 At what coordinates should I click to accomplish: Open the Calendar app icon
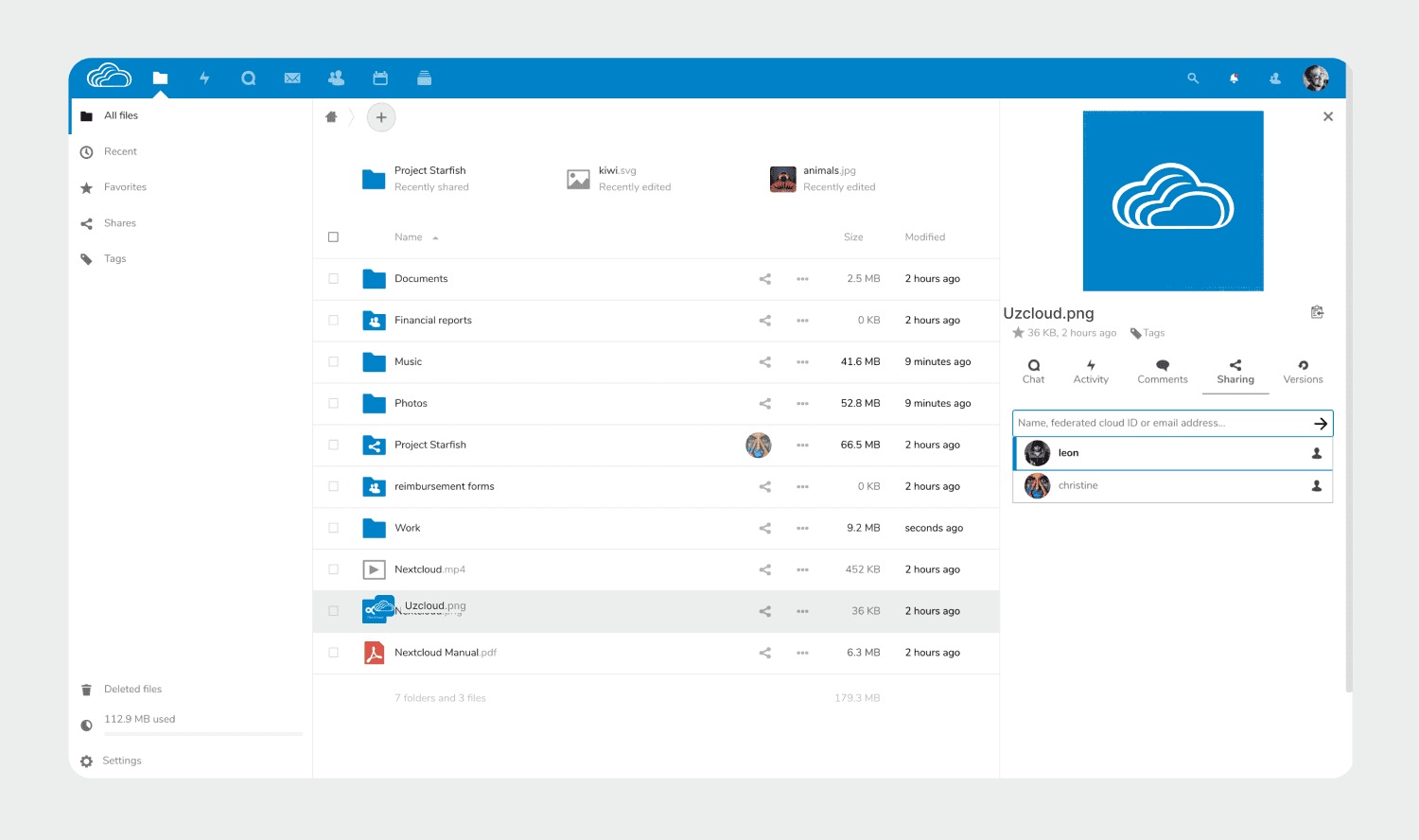(380, 79)
